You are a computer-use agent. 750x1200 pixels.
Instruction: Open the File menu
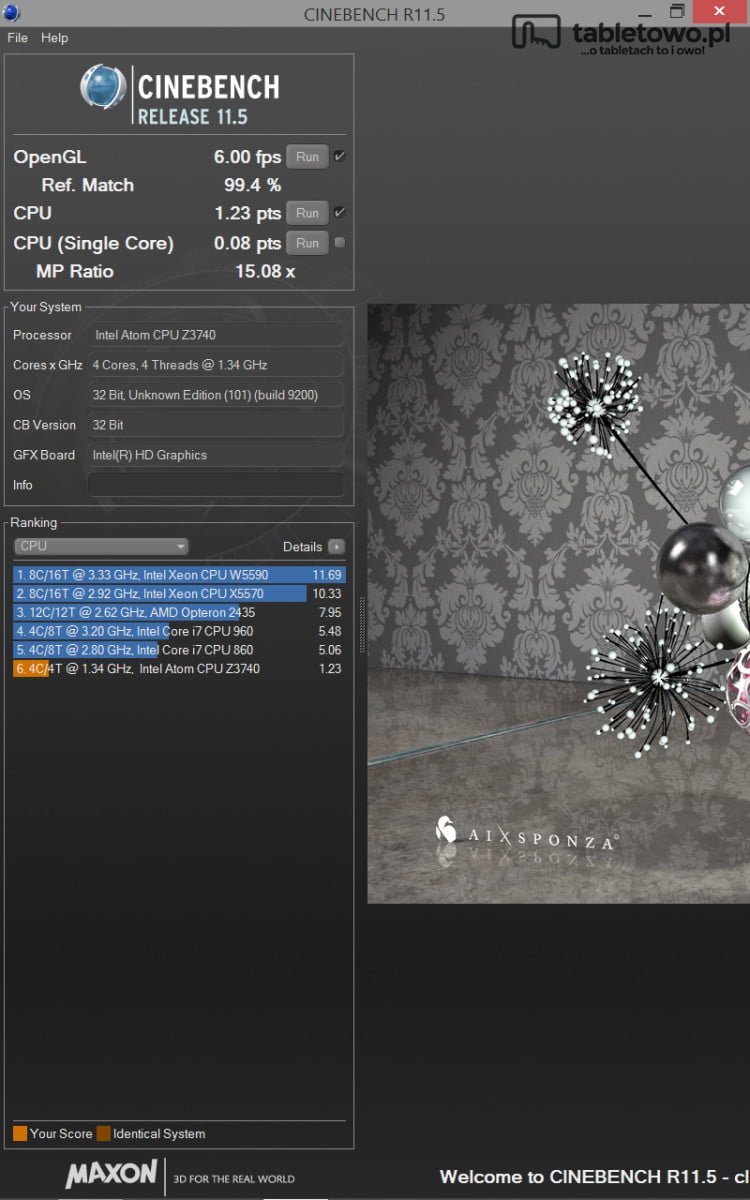click(17, 38)
